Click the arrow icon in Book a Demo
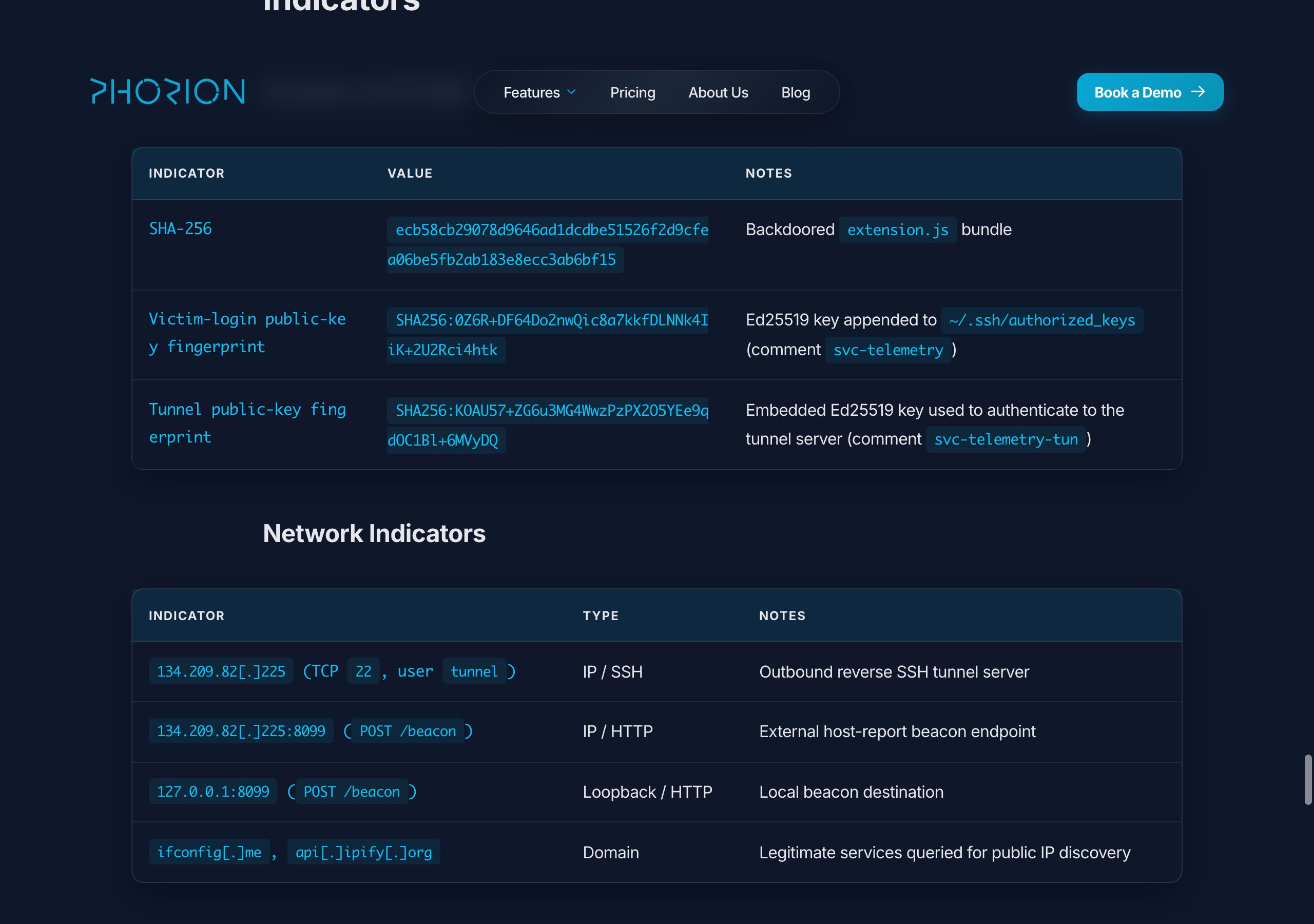The image size is (1314, 924). point(1198,91)
